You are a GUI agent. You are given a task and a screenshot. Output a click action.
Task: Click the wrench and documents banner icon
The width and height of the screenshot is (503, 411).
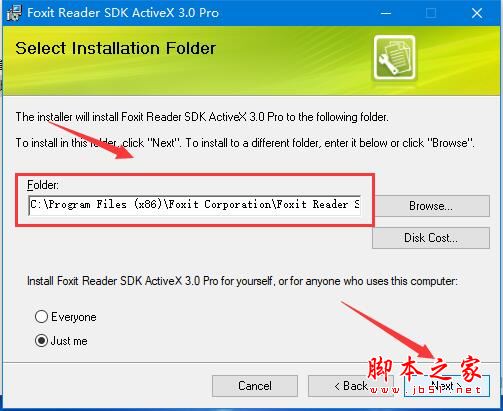coord(394,58)
